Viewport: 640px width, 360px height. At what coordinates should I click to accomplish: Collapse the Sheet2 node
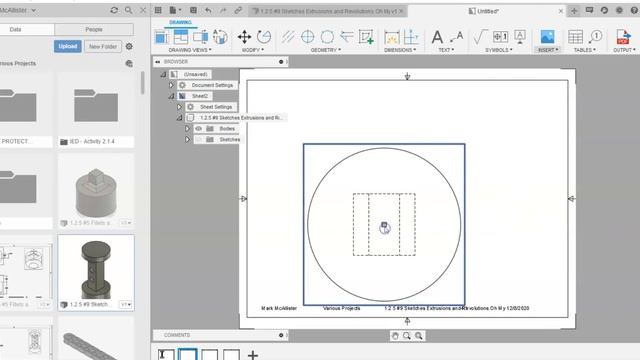pyautogui.click(x=171, y=96)
